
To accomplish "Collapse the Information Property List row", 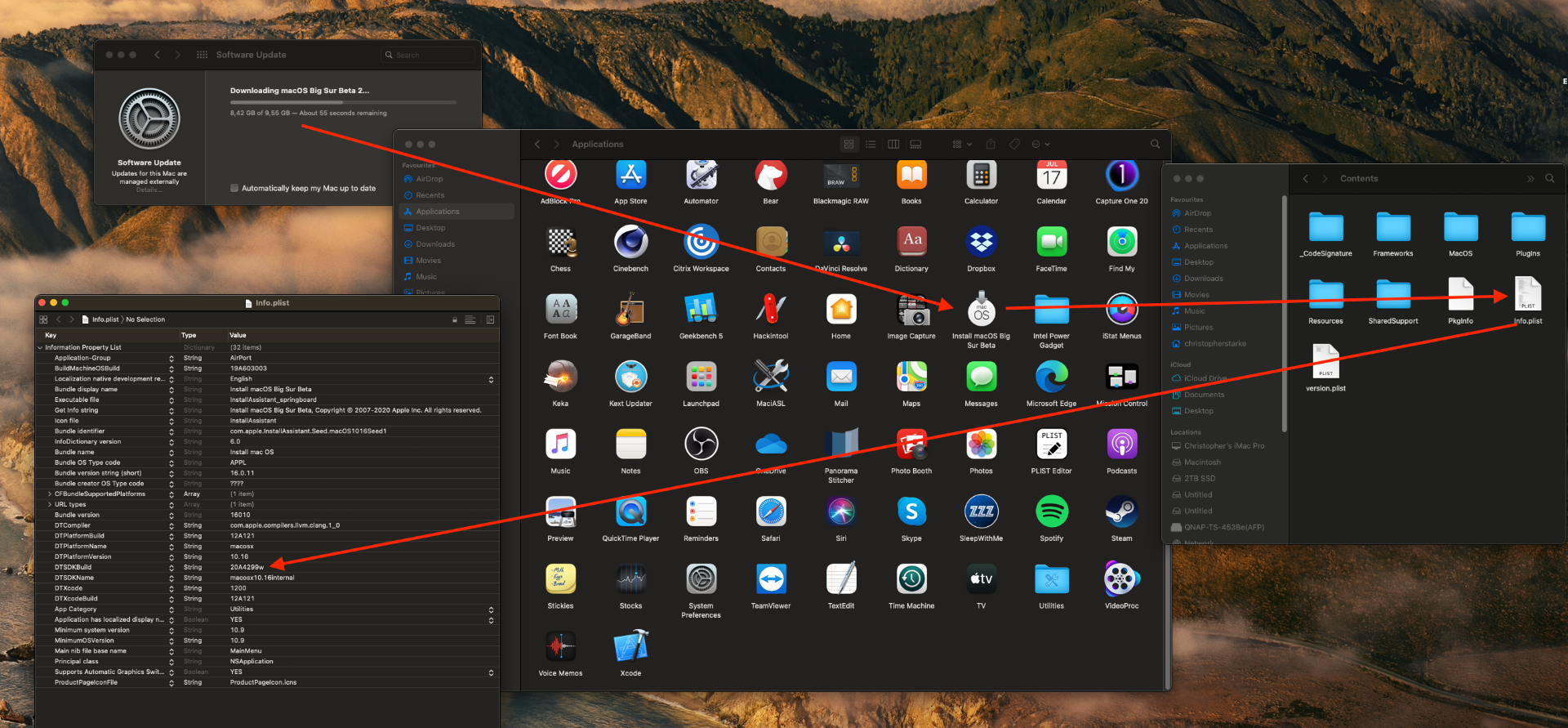I will tap(40, 348).
